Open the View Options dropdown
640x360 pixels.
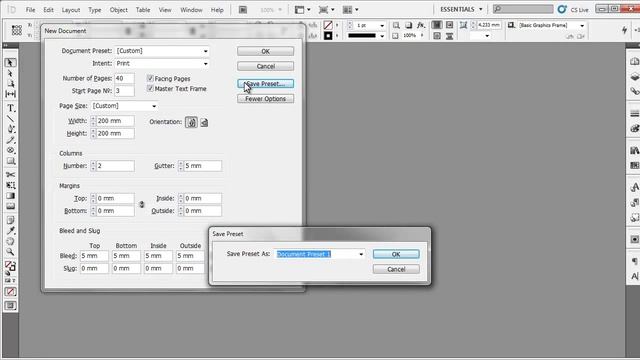point(302,9)
